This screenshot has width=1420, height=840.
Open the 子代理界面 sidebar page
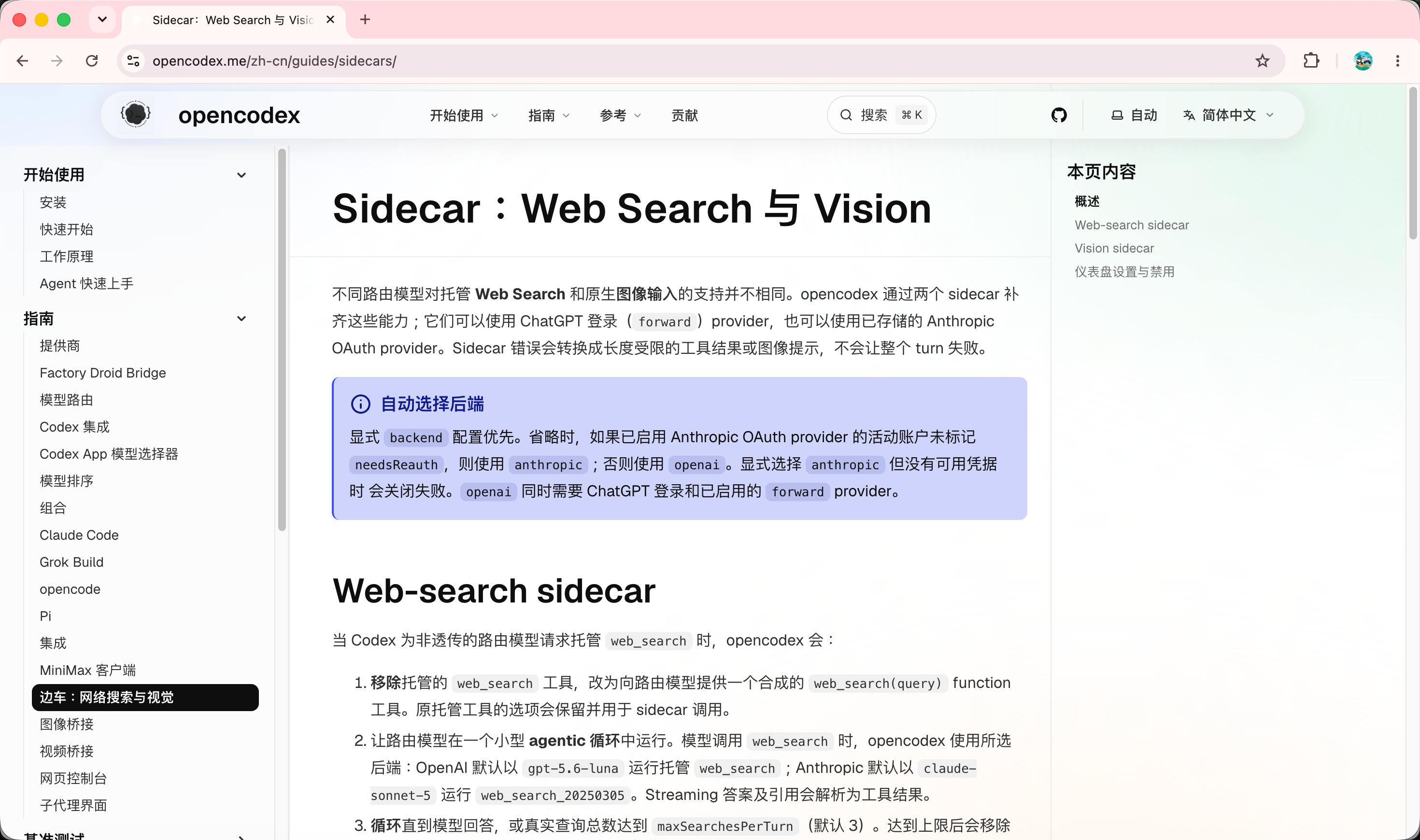(73, 805)
